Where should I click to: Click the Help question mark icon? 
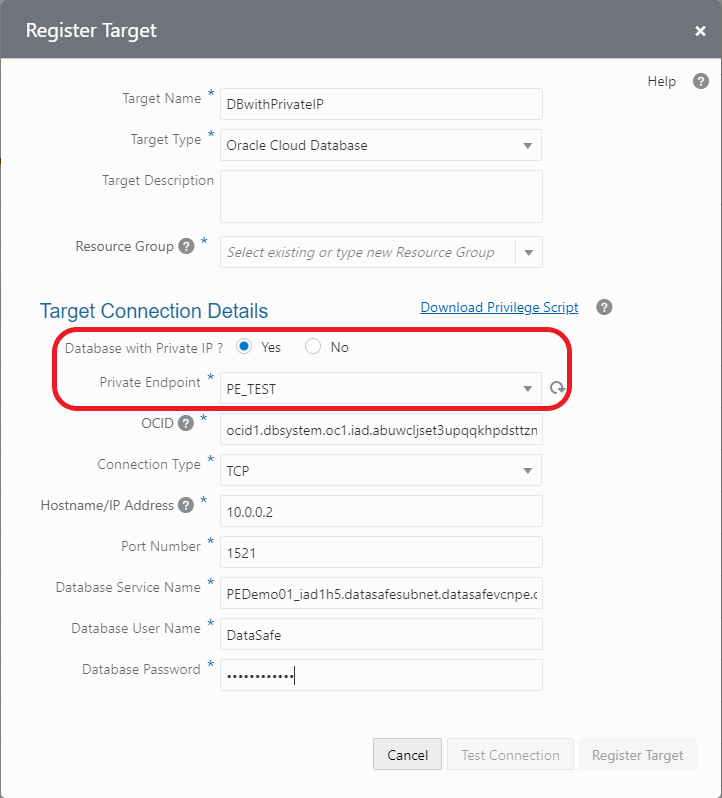[x=701, y=82]
